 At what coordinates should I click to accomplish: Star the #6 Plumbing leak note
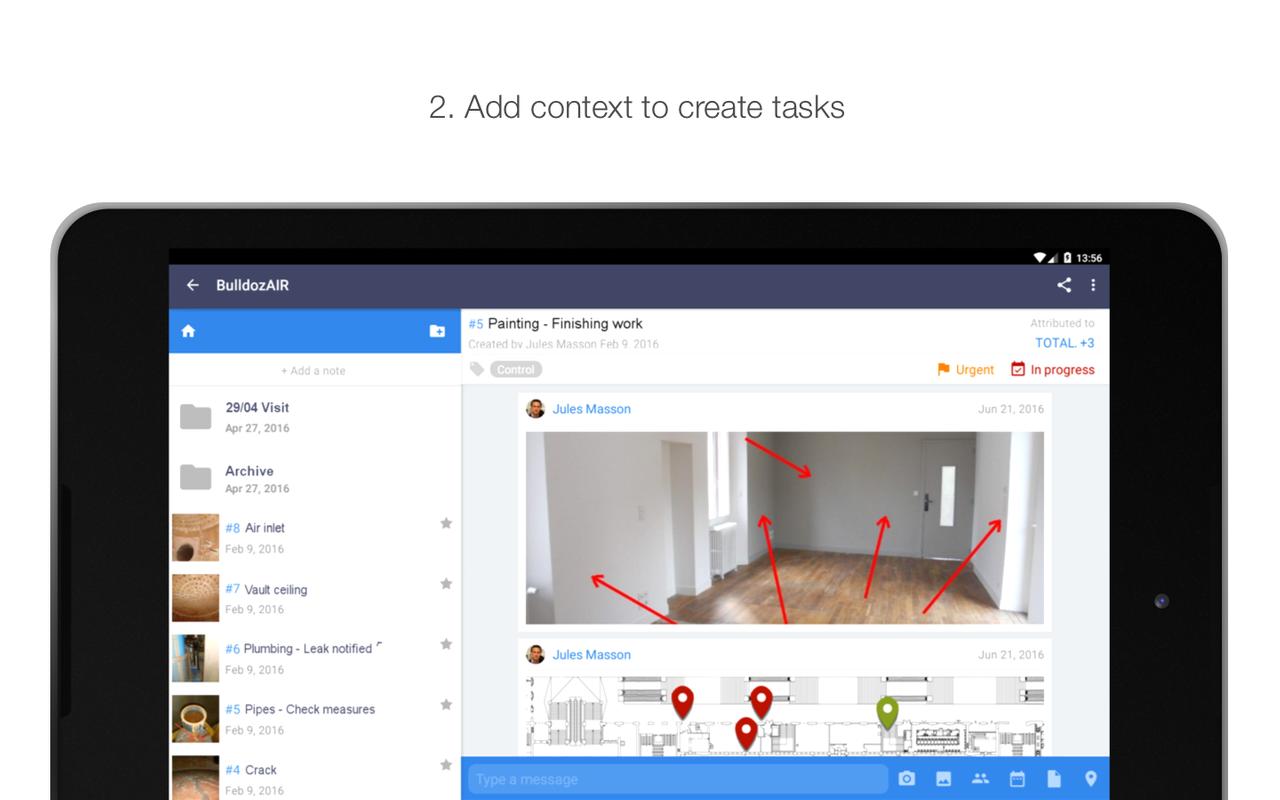(x=446, y=644)
